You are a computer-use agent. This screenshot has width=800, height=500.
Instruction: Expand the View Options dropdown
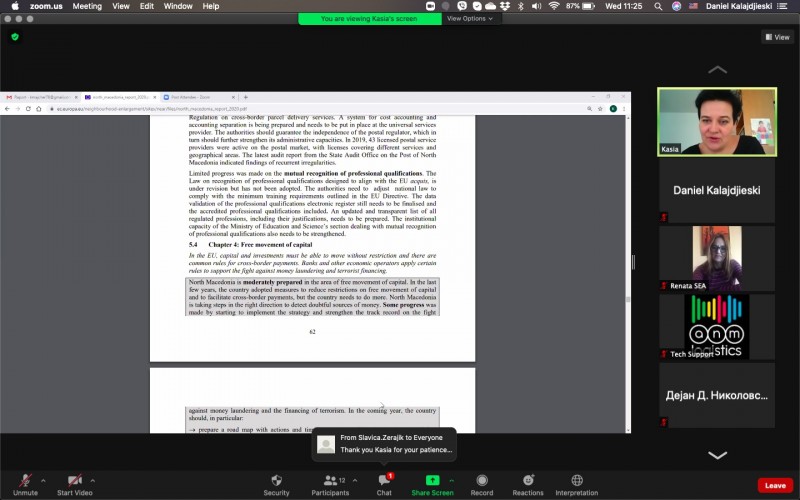tap(470, 18)
